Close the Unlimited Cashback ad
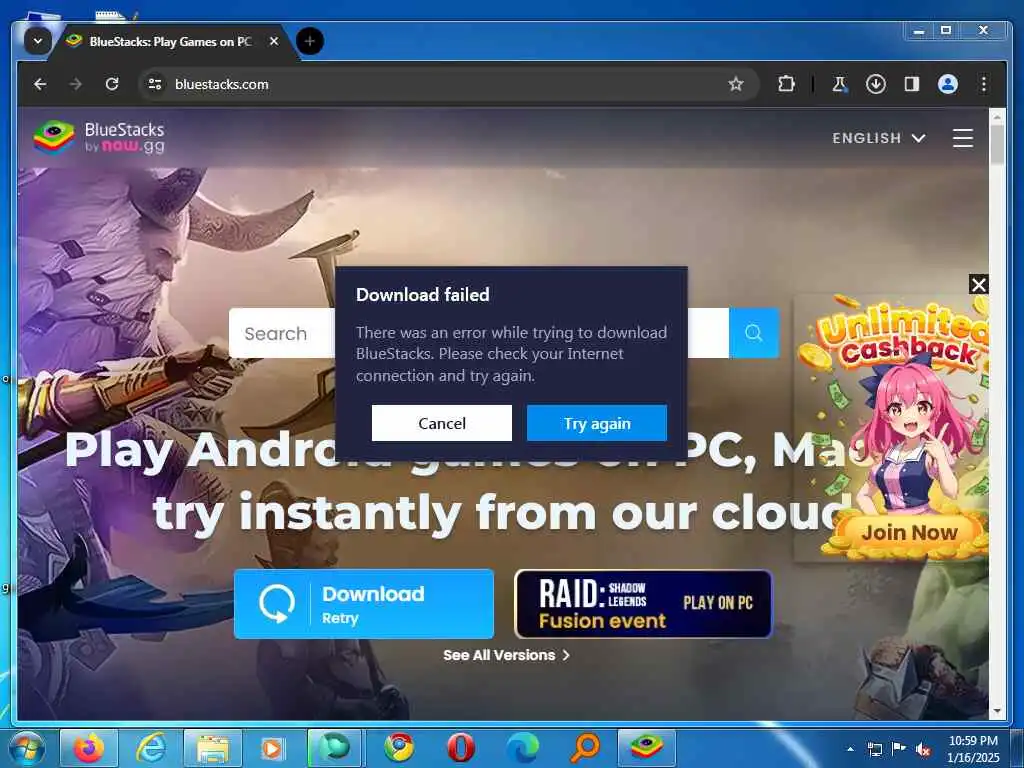The image size is (1024, 768). [x=978, y=285]
